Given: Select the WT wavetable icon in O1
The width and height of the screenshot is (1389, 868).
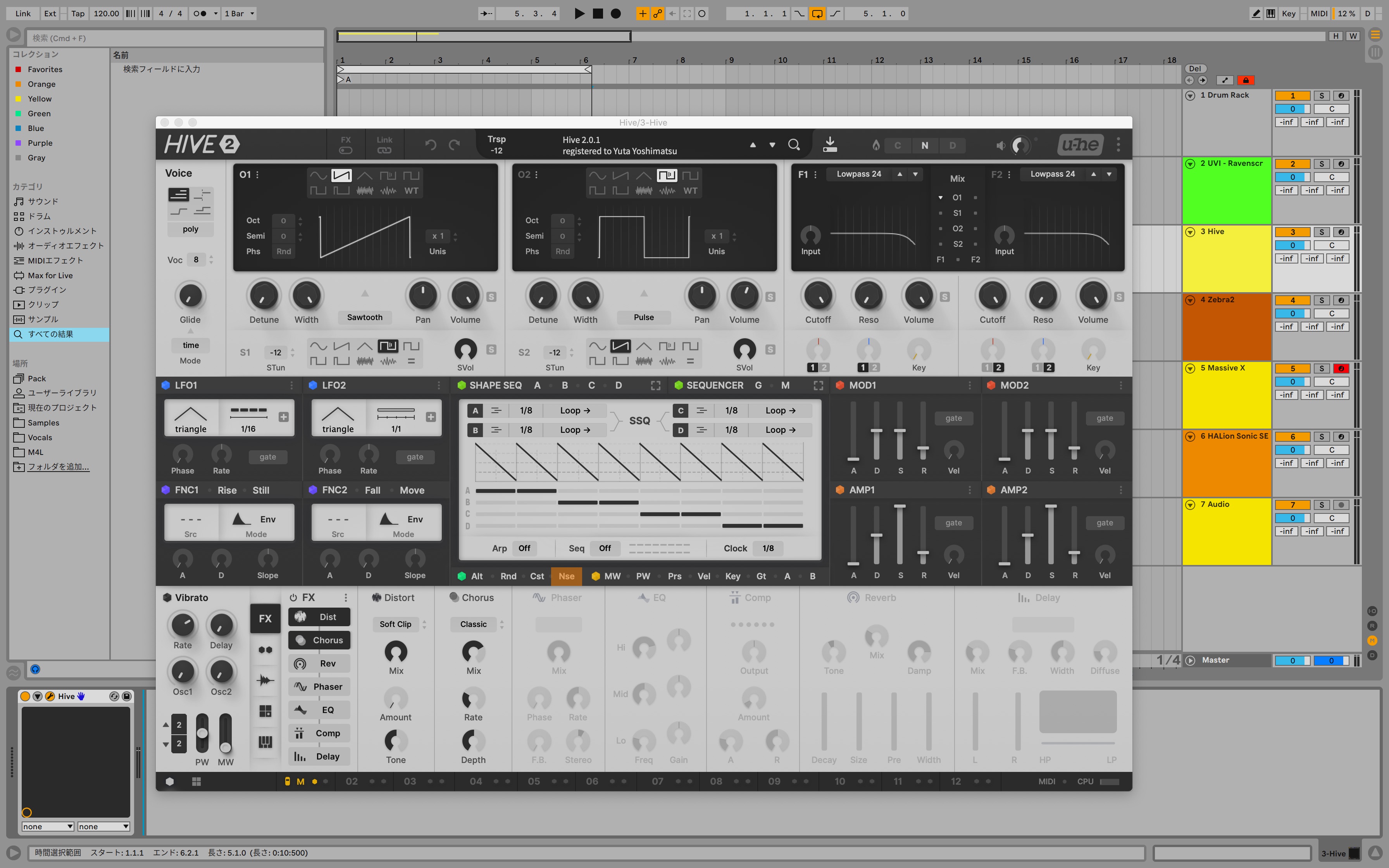Looking at the screenshot, I should pyautogui.click(x=411, y=191).
